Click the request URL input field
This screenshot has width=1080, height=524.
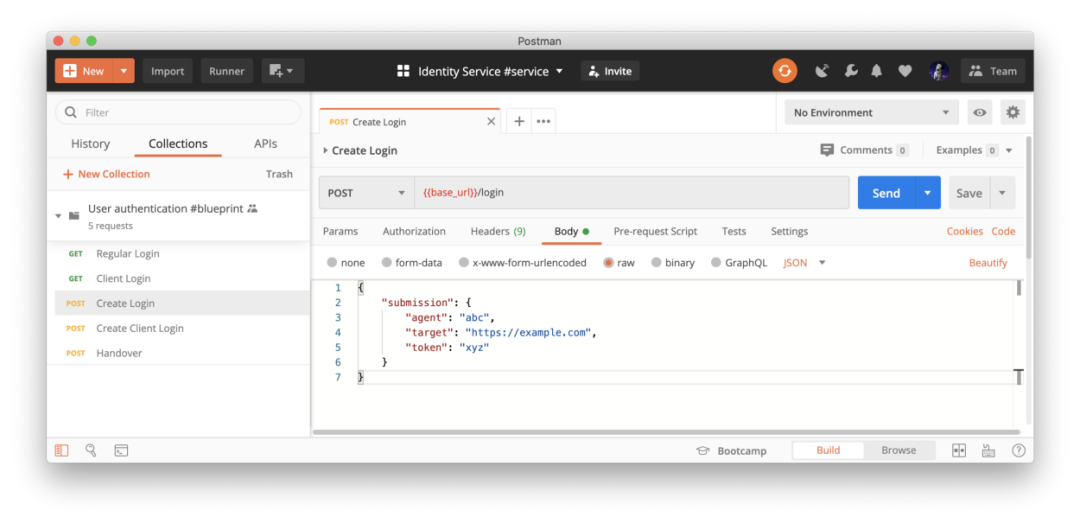tap(631, 193)
